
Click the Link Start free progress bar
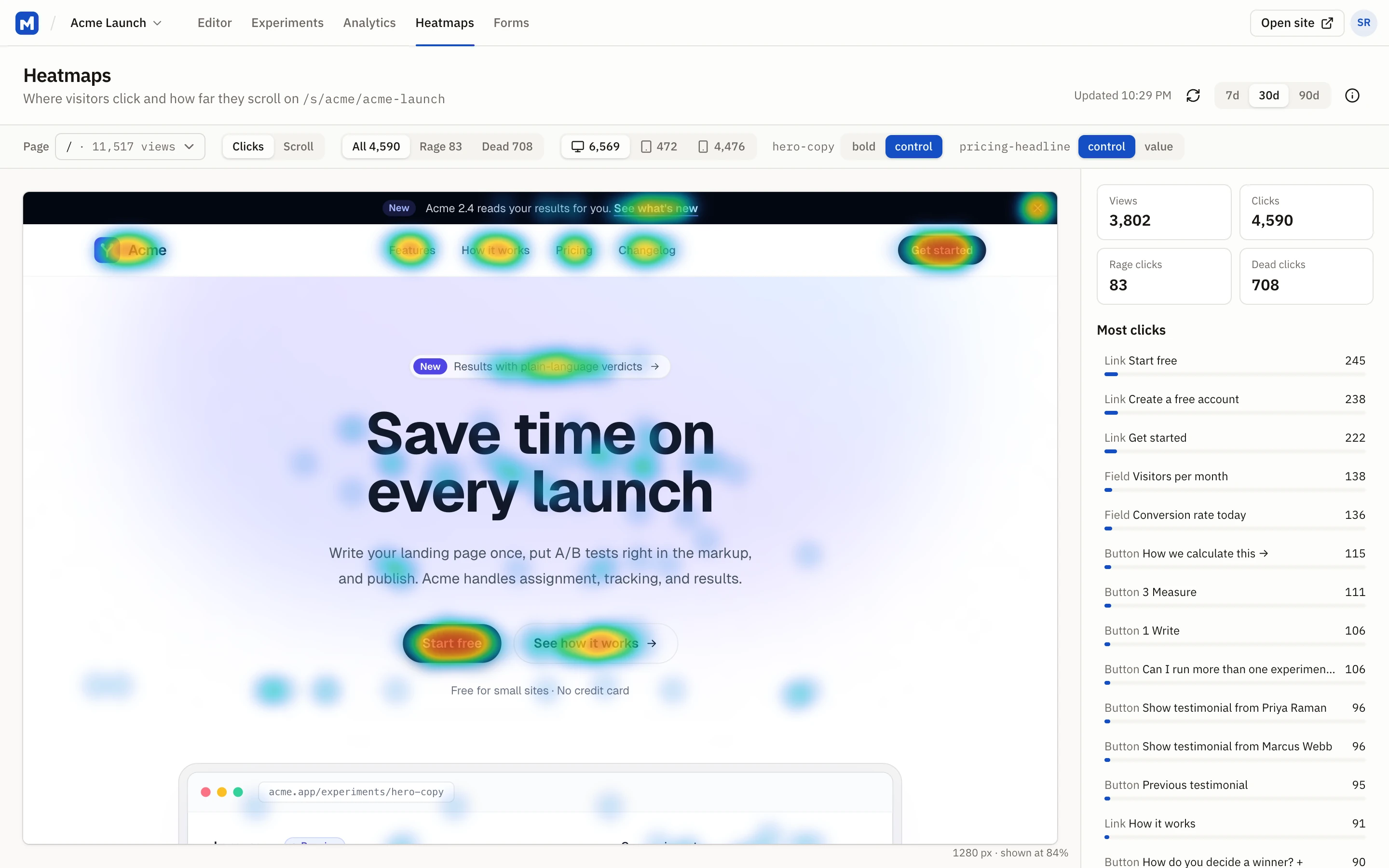[x=1235, y=374]
